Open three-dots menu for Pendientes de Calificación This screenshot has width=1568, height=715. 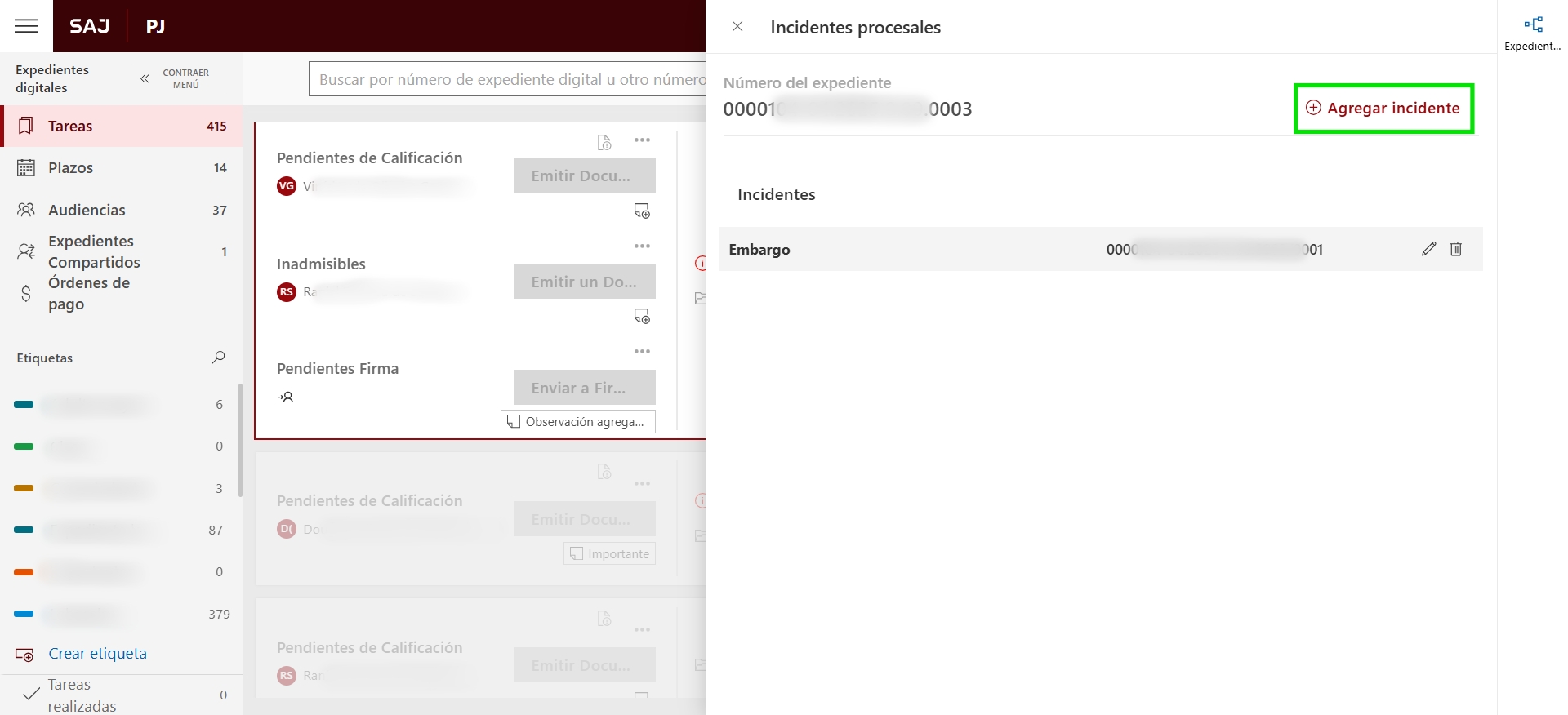(x=642, y=140)
